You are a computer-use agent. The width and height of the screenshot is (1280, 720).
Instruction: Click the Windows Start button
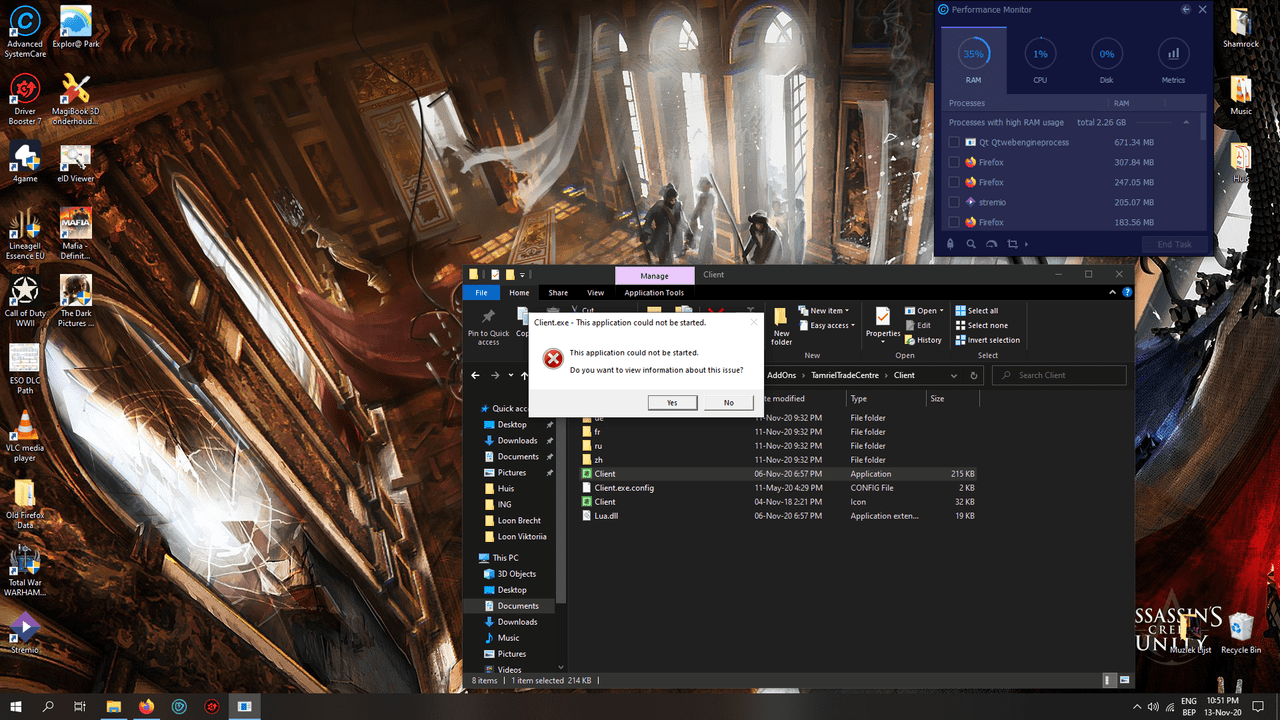pyautogui.click(x=17, y=706)
